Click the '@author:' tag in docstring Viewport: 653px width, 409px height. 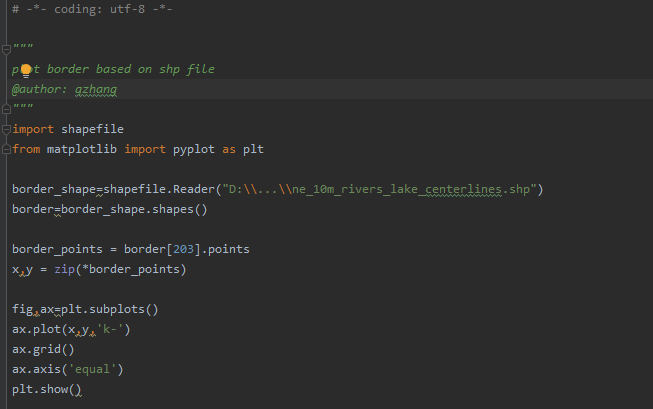[x=40, y=89]
